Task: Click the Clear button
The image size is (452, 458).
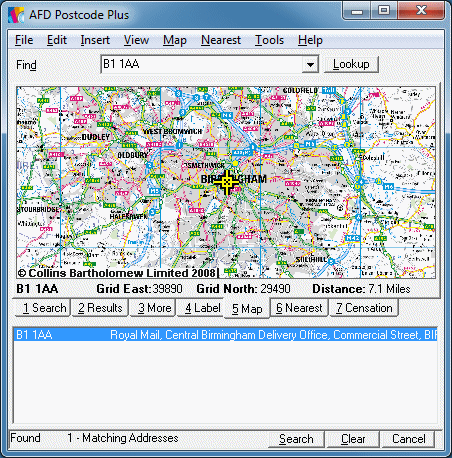Action: [353, 439]
